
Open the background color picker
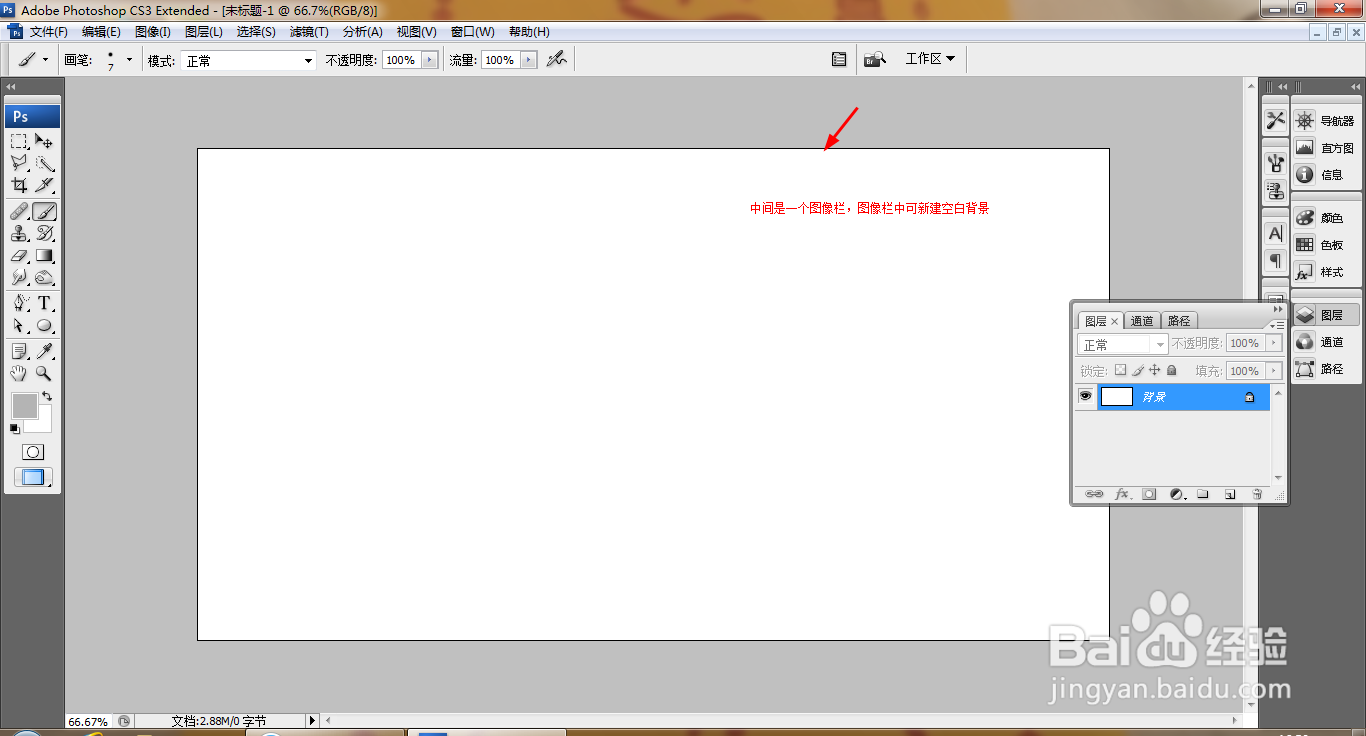tap(43, 424)
